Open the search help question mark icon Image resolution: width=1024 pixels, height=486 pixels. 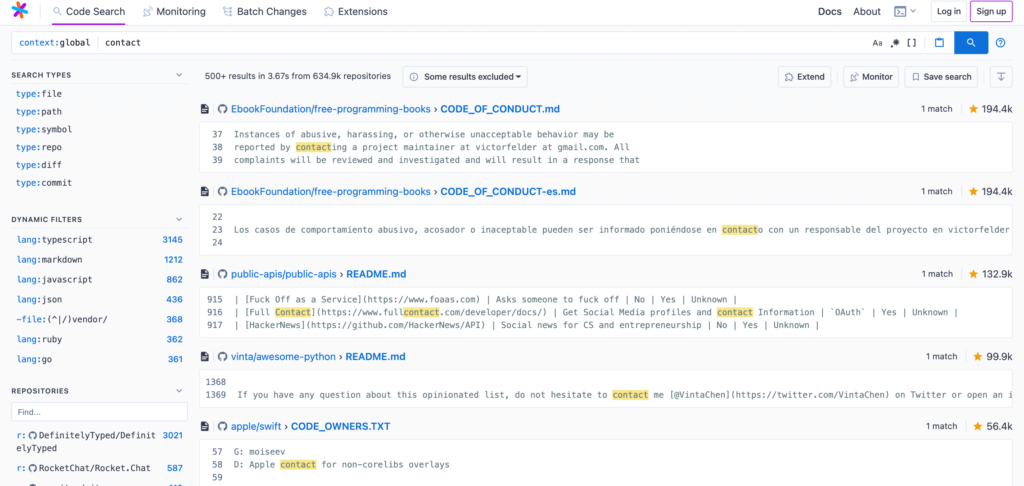(x=1000, y=42)
